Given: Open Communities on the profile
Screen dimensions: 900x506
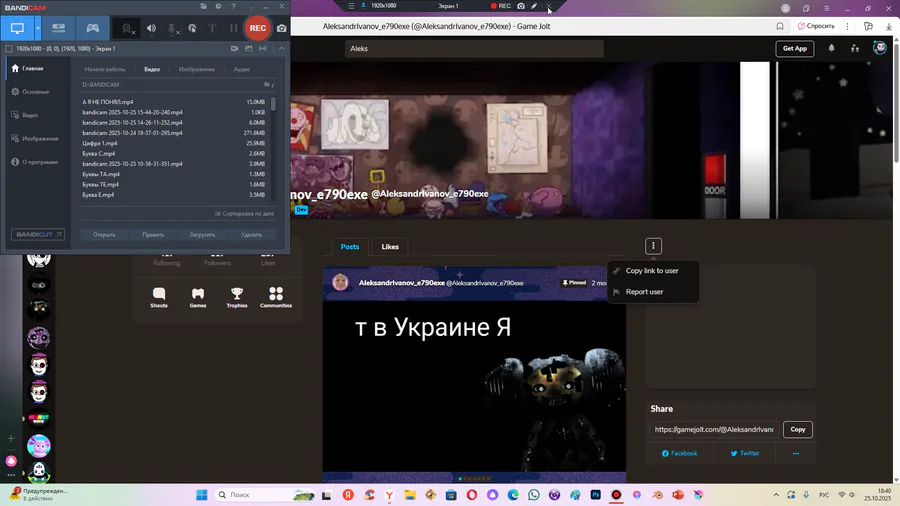Looking at the screenshot, I should coord(276,298).
